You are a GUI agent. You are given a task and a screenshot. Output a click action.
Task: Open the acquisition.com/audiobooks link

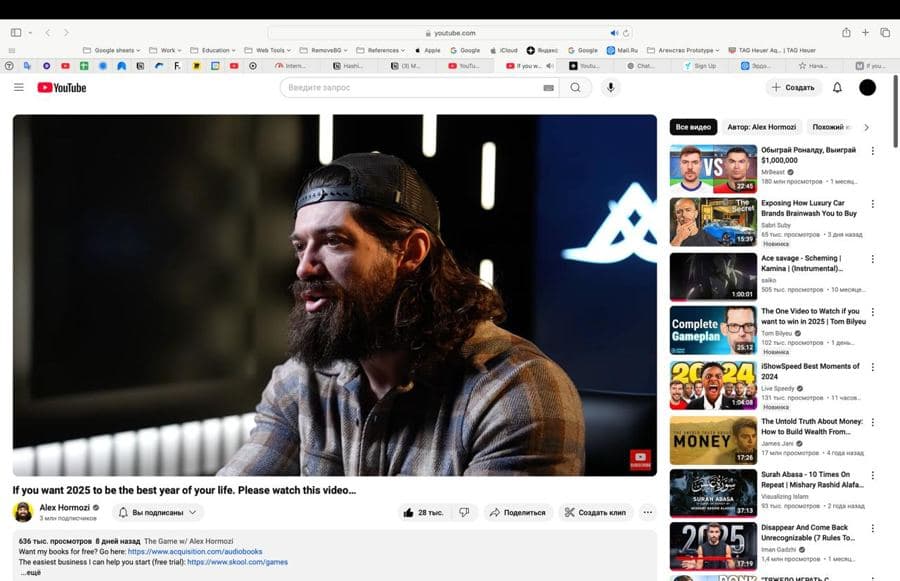click(x=195, y=552)
